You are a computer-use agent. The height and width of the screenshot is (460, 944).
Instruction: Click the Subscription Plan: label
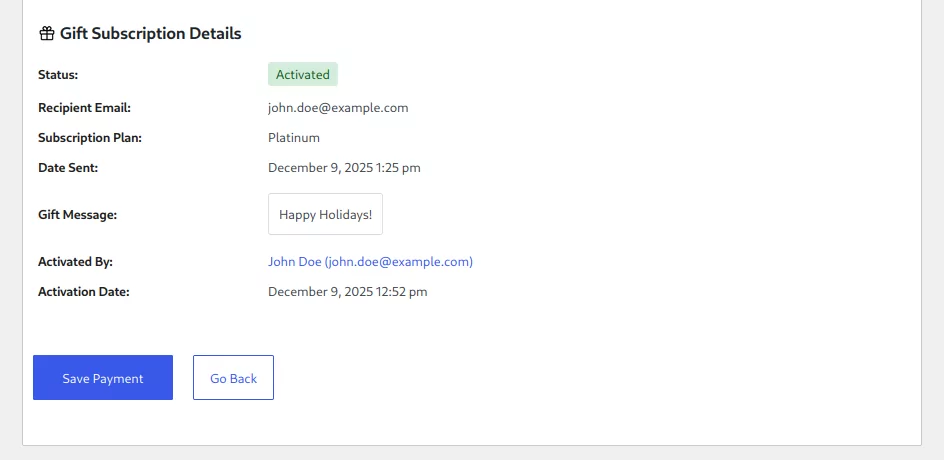pyautogui.click(x=90, y=138)
